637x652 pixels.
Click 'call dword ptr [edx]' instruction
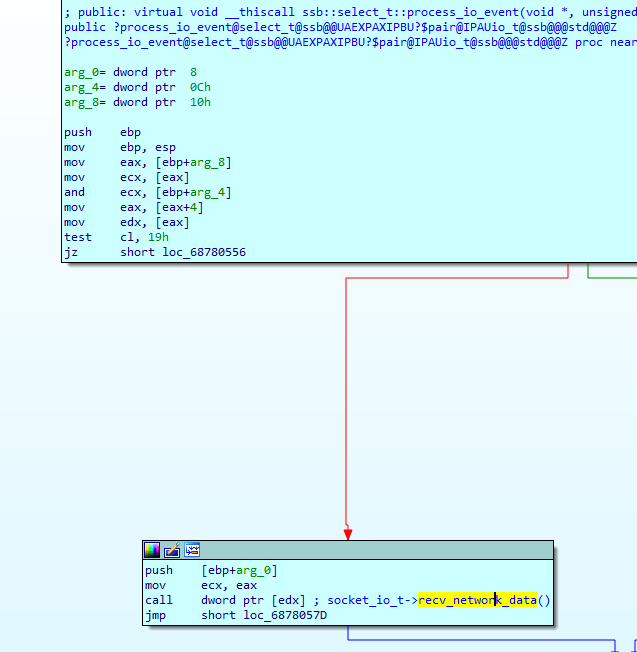225,600
